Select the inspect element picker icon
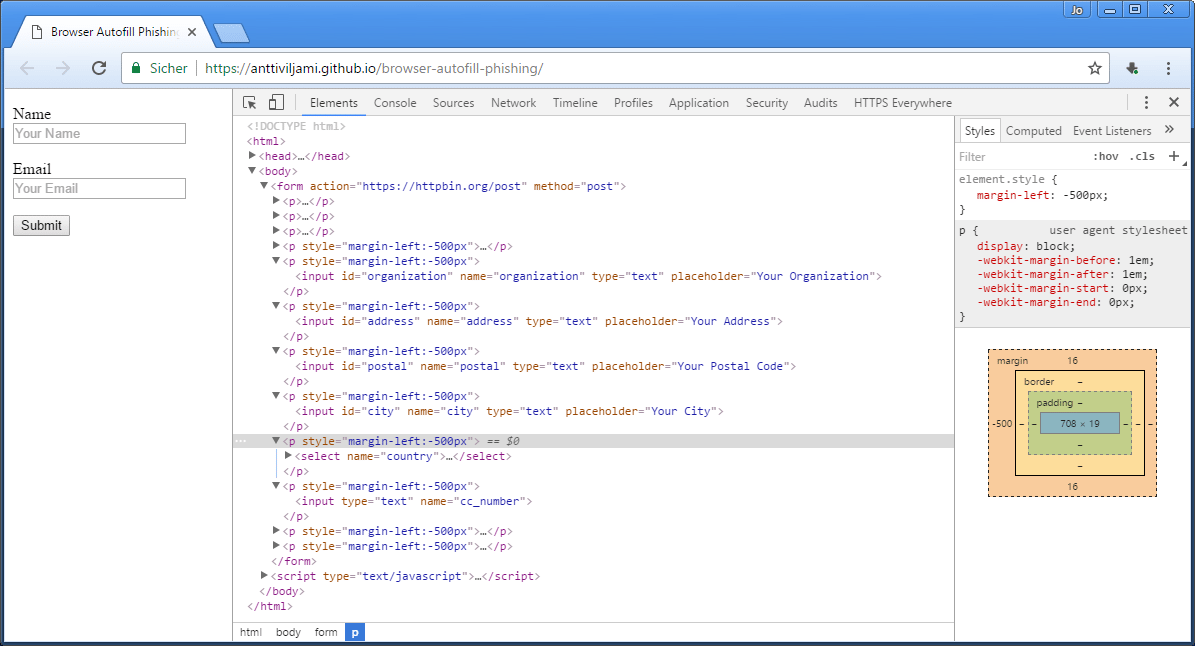This screenshot has width=1195, height=646. (249, 103)
